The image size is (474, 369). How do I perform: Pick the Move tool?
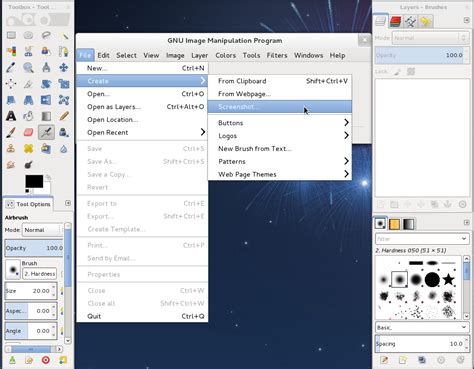64,67
